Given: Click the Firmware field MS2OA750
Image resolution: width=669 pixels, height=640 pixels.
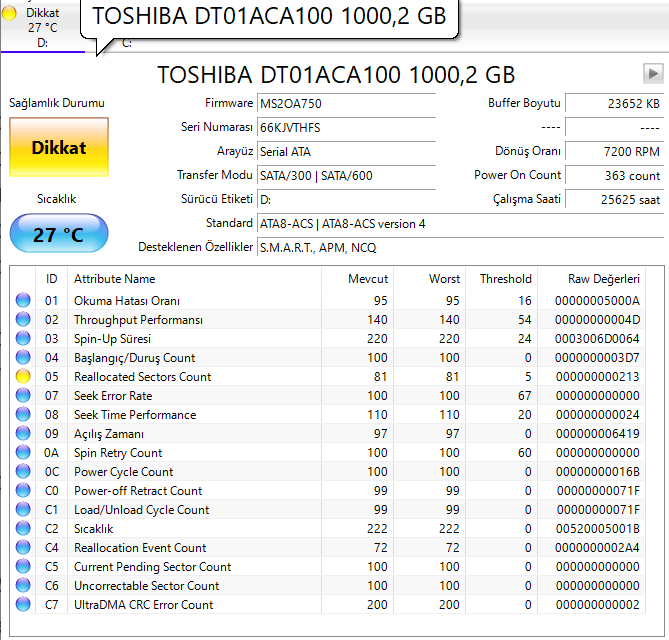Looking at the screenshot, I should point(346,103).
